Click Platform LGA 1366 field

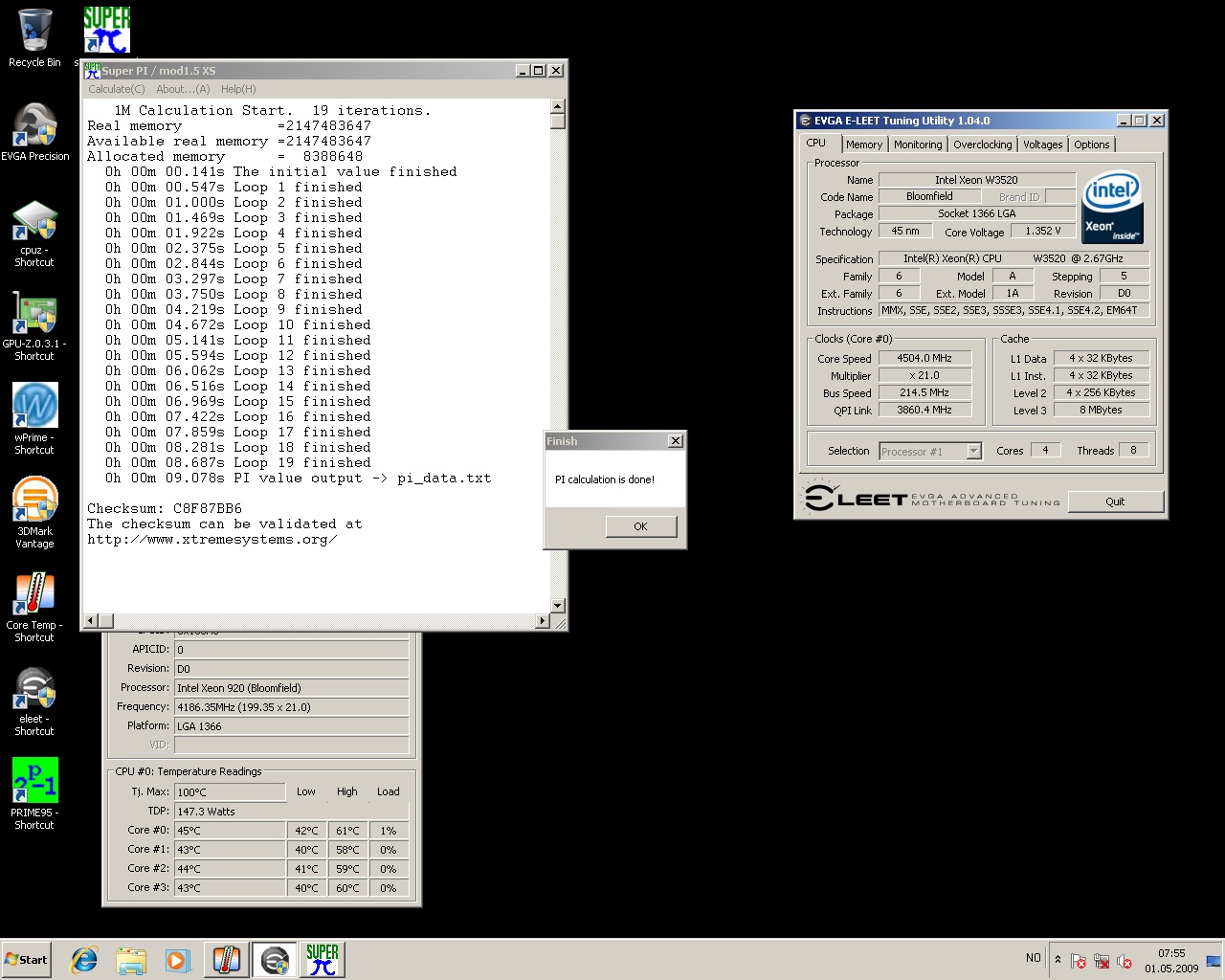(x=291, y=726)
